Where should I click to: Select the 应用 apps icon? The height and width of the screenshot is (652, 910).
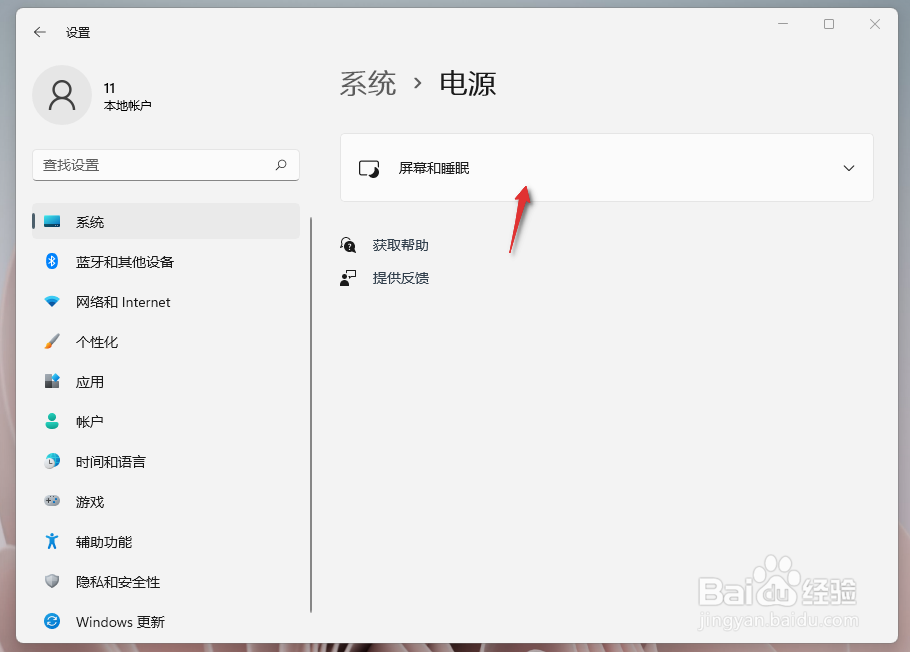point(51,381)
